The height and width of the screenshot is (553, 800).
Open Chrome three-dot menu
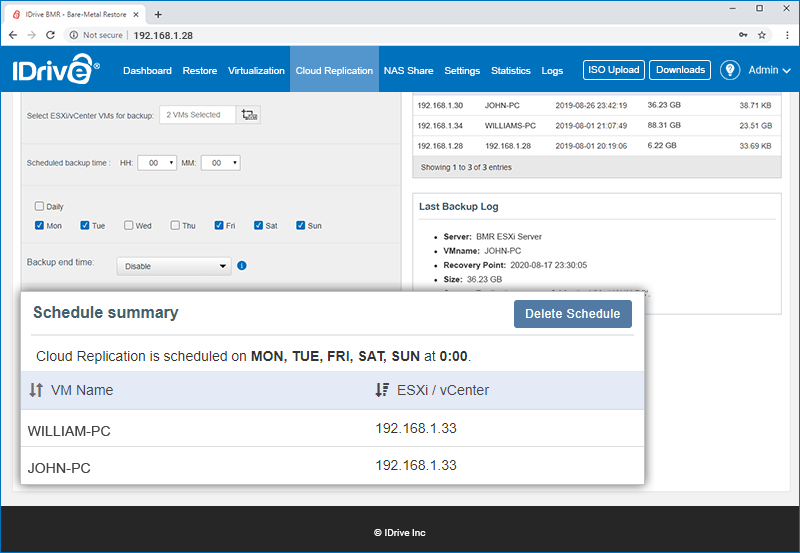pos(787,35)
